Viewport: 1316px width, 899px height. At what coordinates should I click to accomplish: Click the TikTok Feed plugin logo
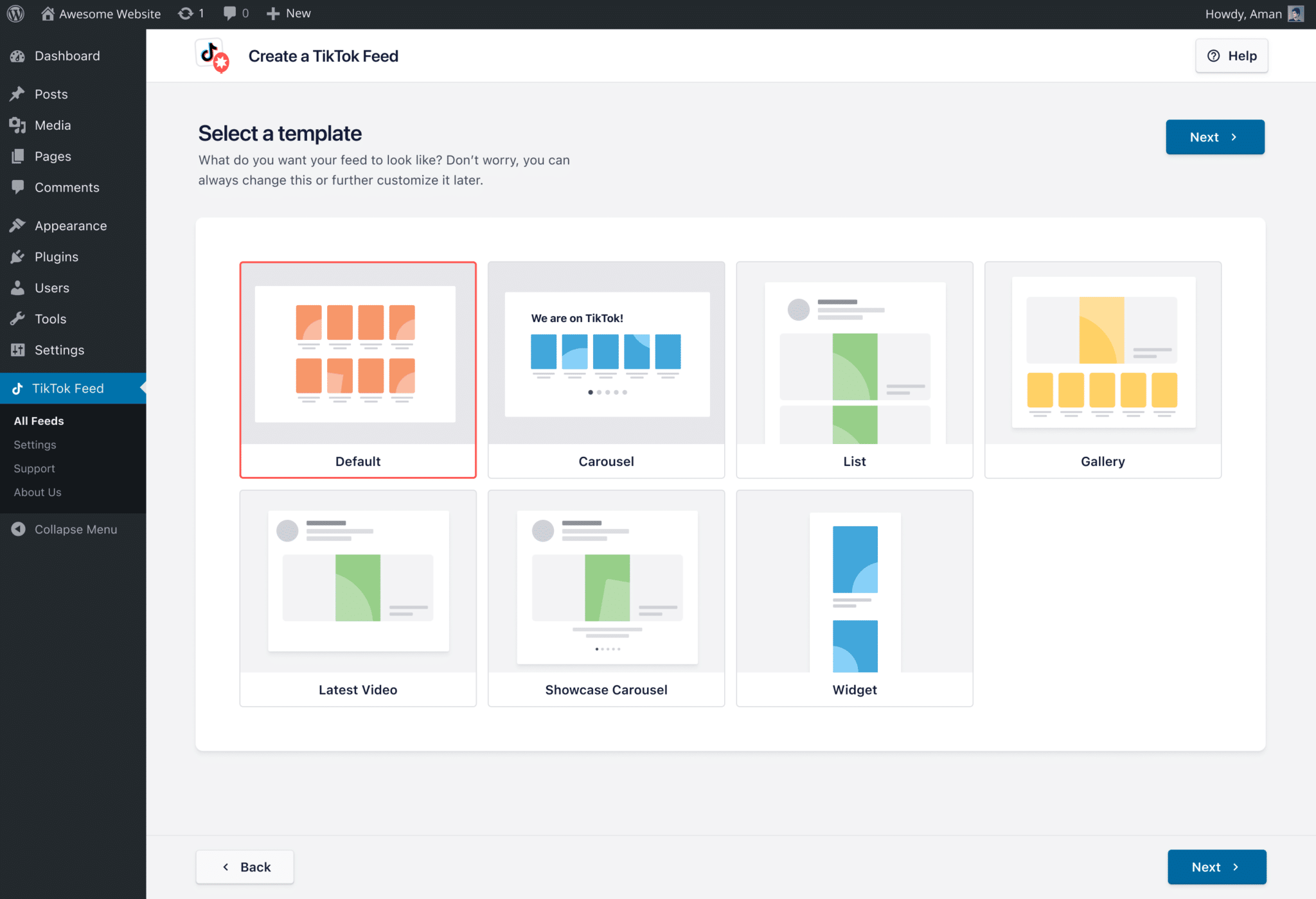pyautogui.click(x=213, y=56)
